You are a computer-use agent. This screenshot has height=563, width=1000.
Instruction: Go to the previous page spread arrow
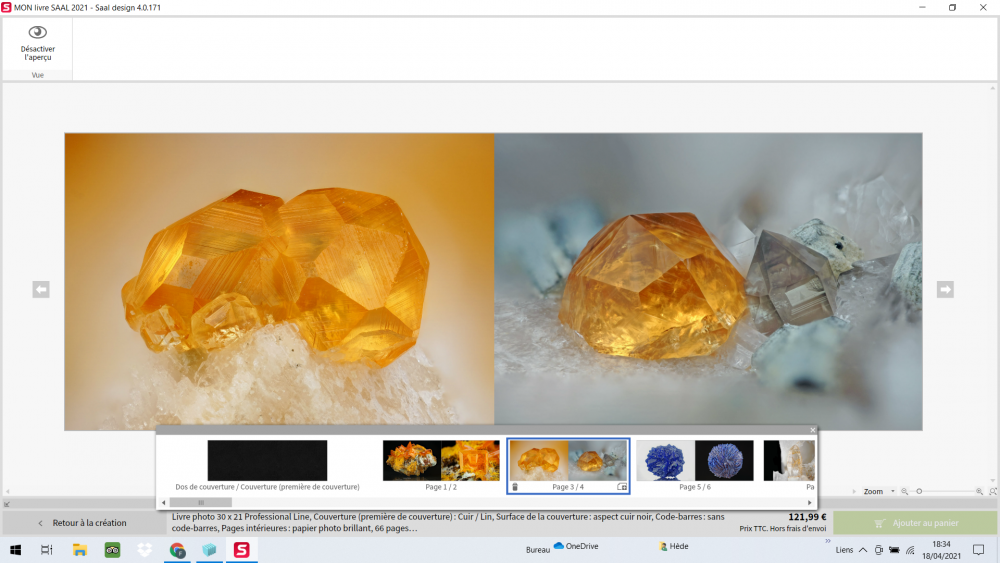pos(41,290)
